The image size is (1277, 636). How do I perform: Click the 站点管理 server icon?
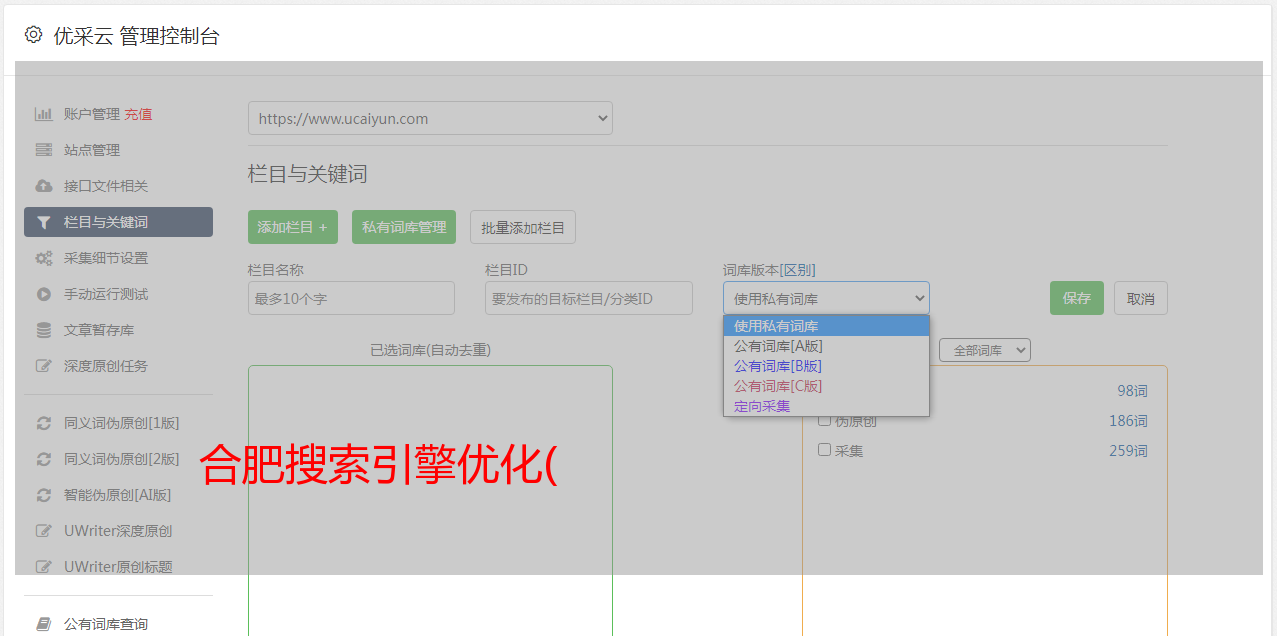43,150
